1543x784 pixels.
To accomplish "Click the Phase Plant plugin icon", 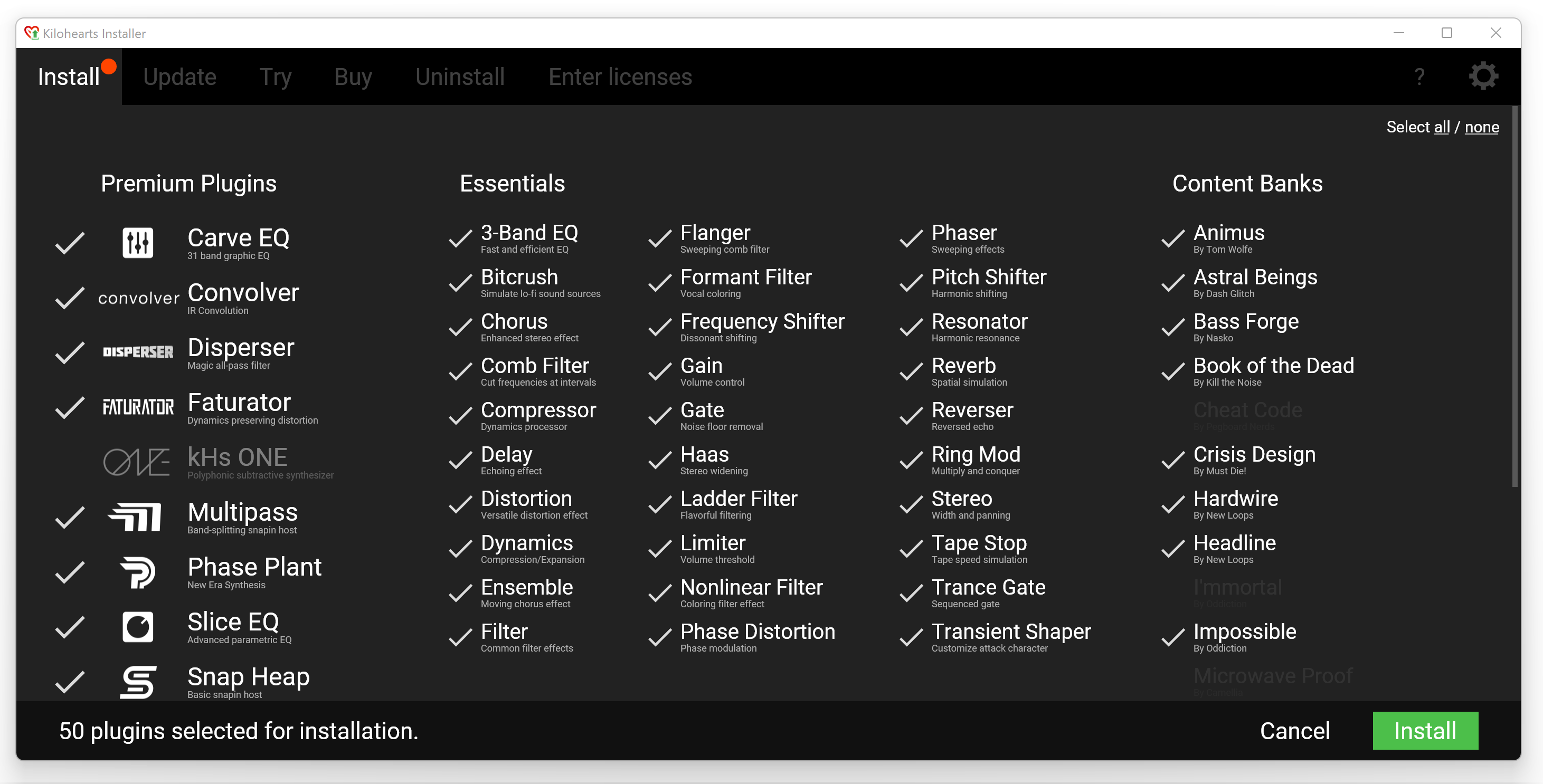I will (x=138, y=570).
